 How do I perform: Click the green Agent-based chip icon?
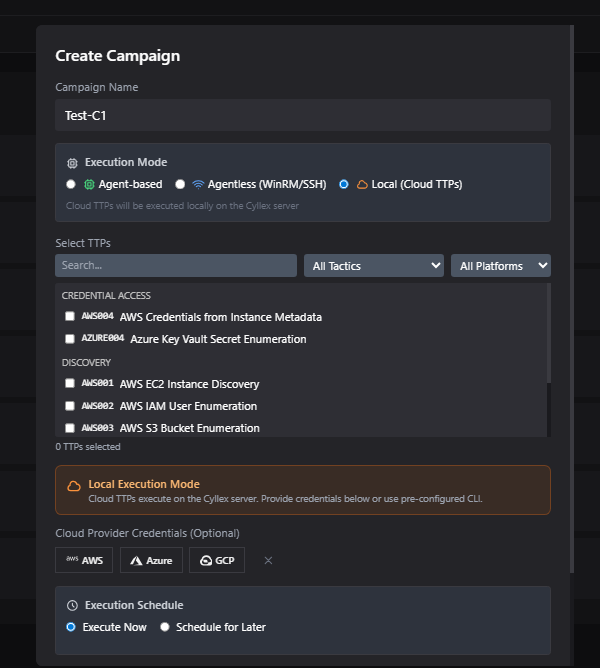coord(89,184)
